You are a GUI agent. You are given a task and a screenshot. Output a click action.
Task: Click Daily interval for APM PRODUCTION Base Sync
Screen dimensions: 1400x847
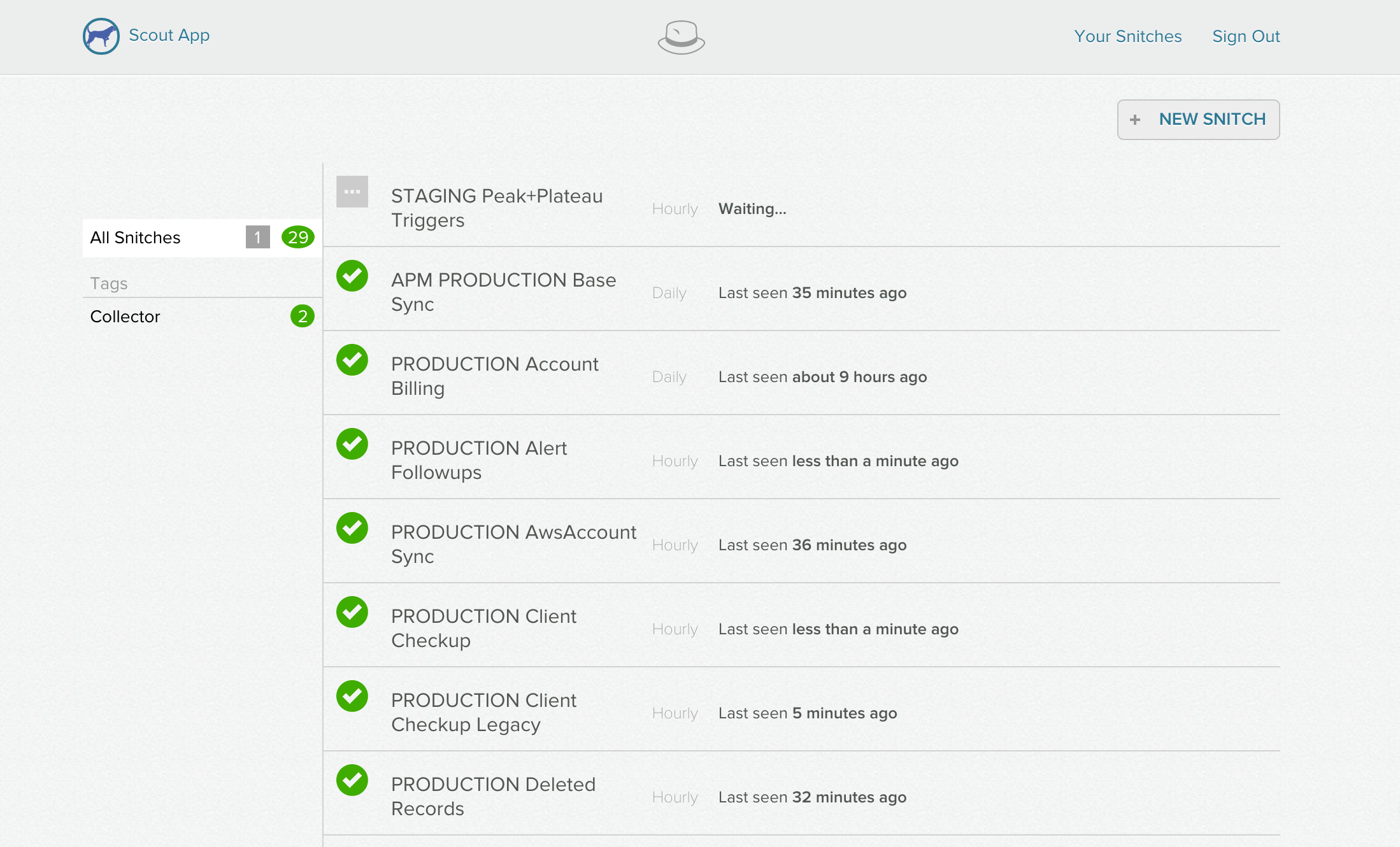point(669,293)
